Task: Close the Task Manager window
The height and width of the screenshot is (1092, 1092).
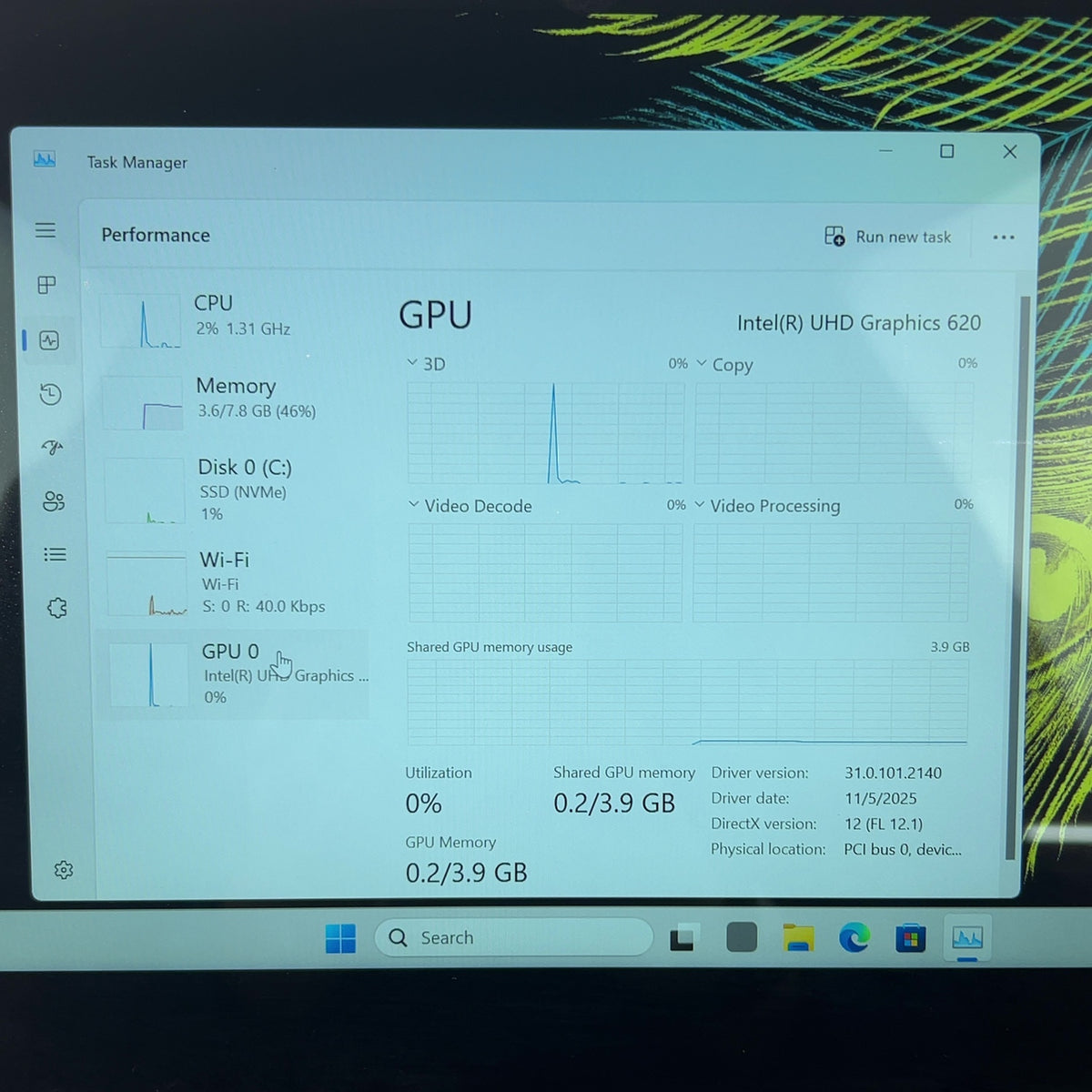Action: 1010,152
